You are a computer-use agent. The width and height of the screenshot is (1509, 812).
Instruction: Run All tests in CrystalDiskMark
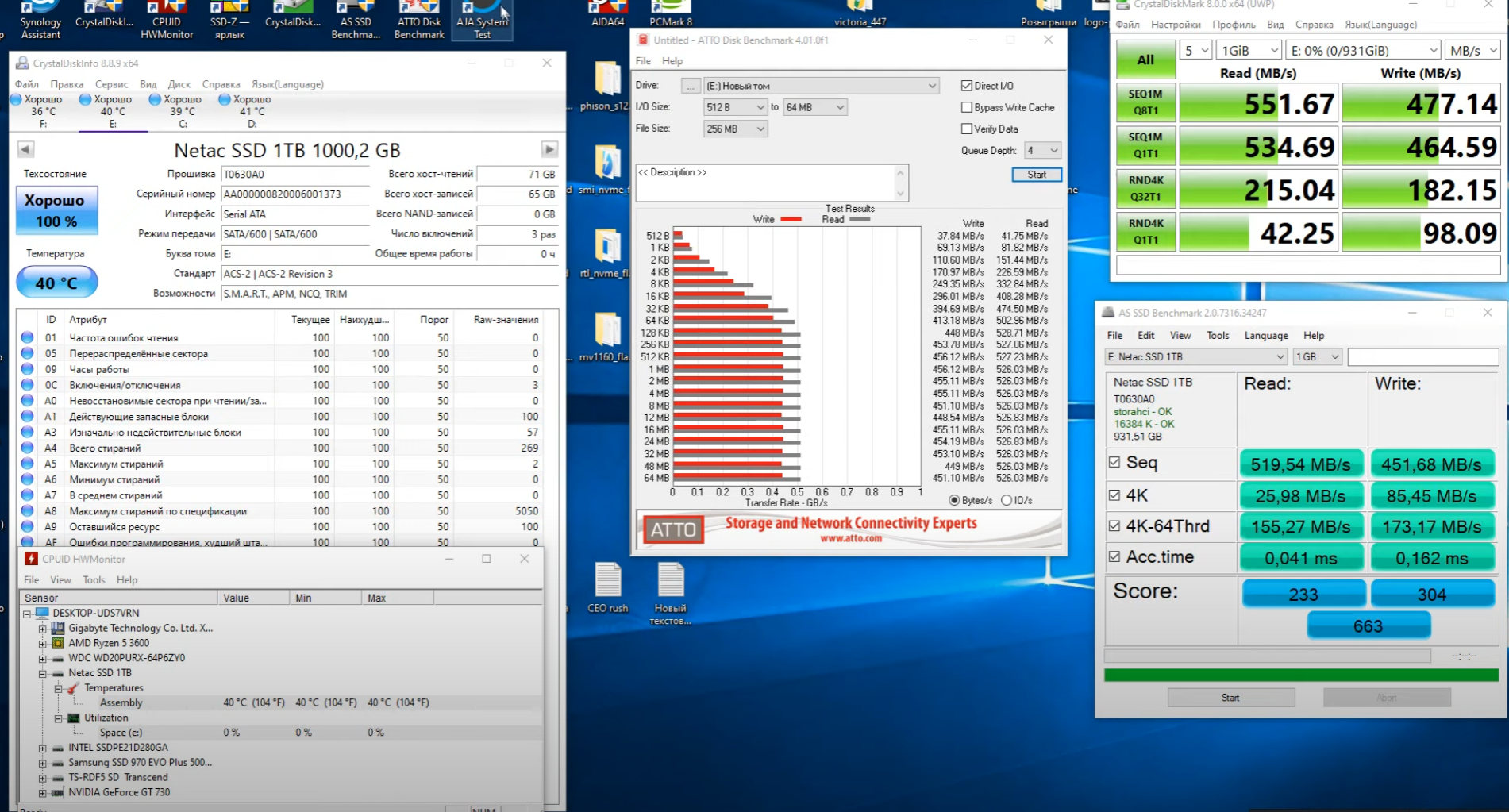(1145, 60)
